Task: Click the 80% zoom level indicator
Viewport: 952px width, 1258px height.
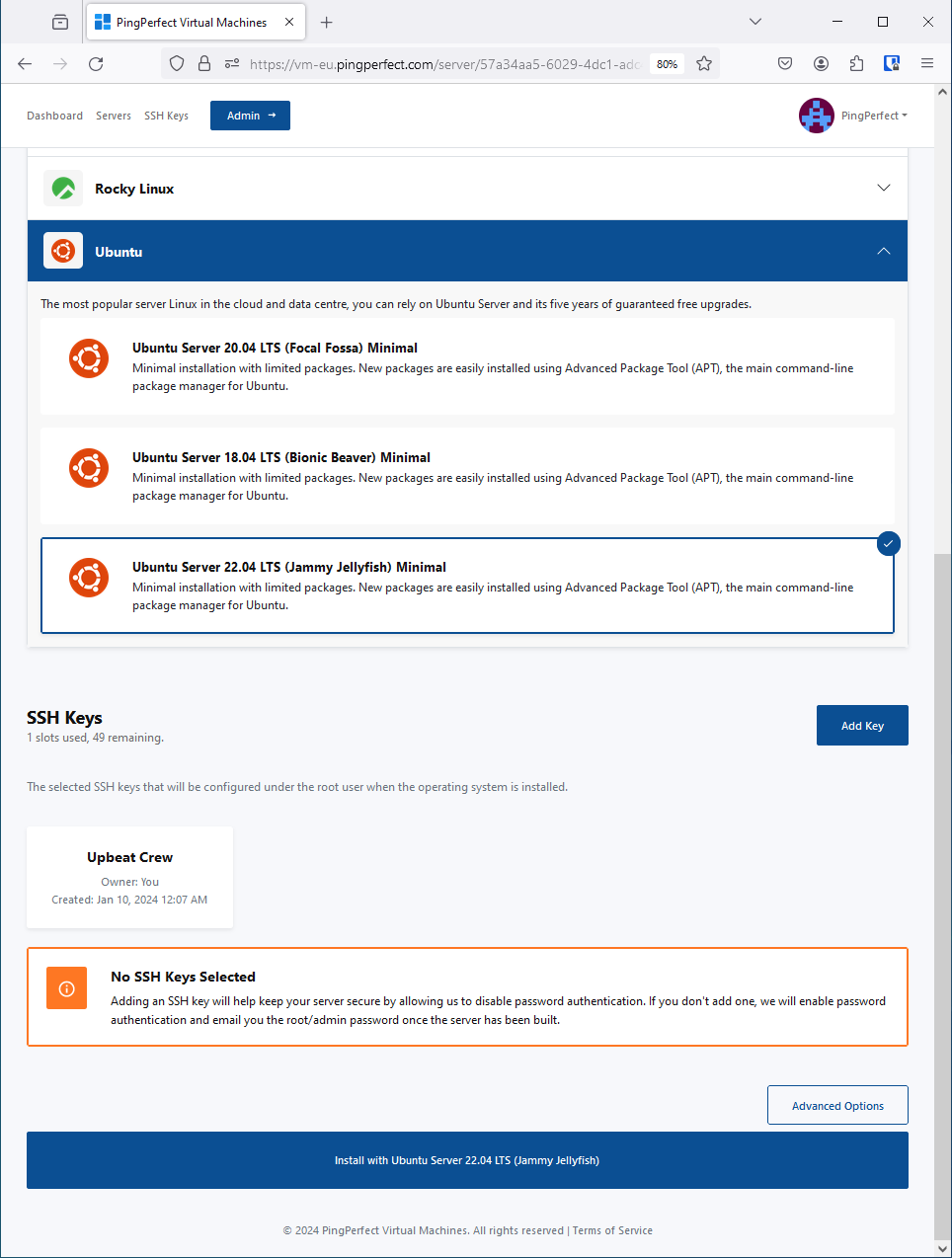Action: pos(667,64)
